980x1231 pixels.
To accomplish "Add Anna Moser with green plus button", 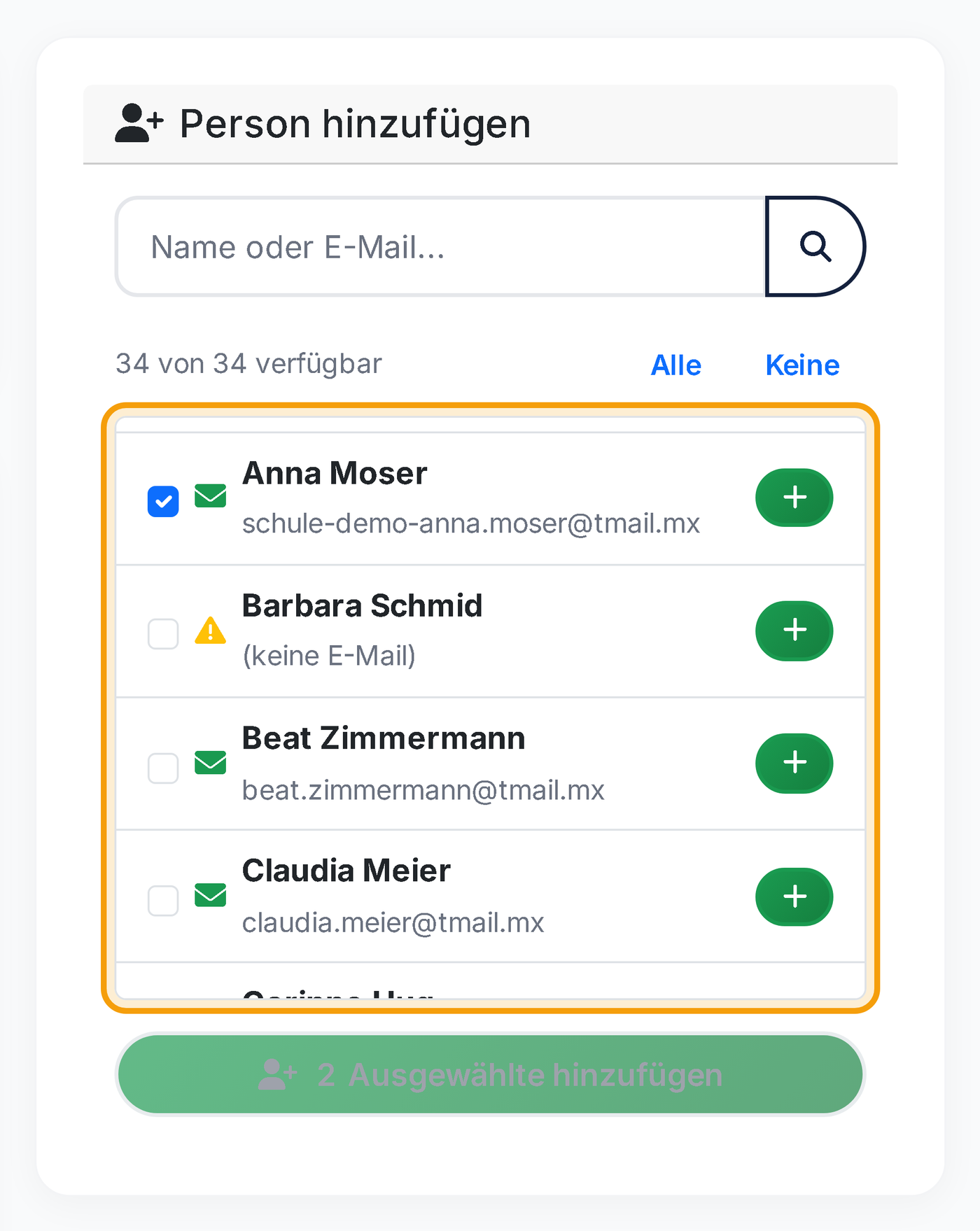I will coord(794,498).
